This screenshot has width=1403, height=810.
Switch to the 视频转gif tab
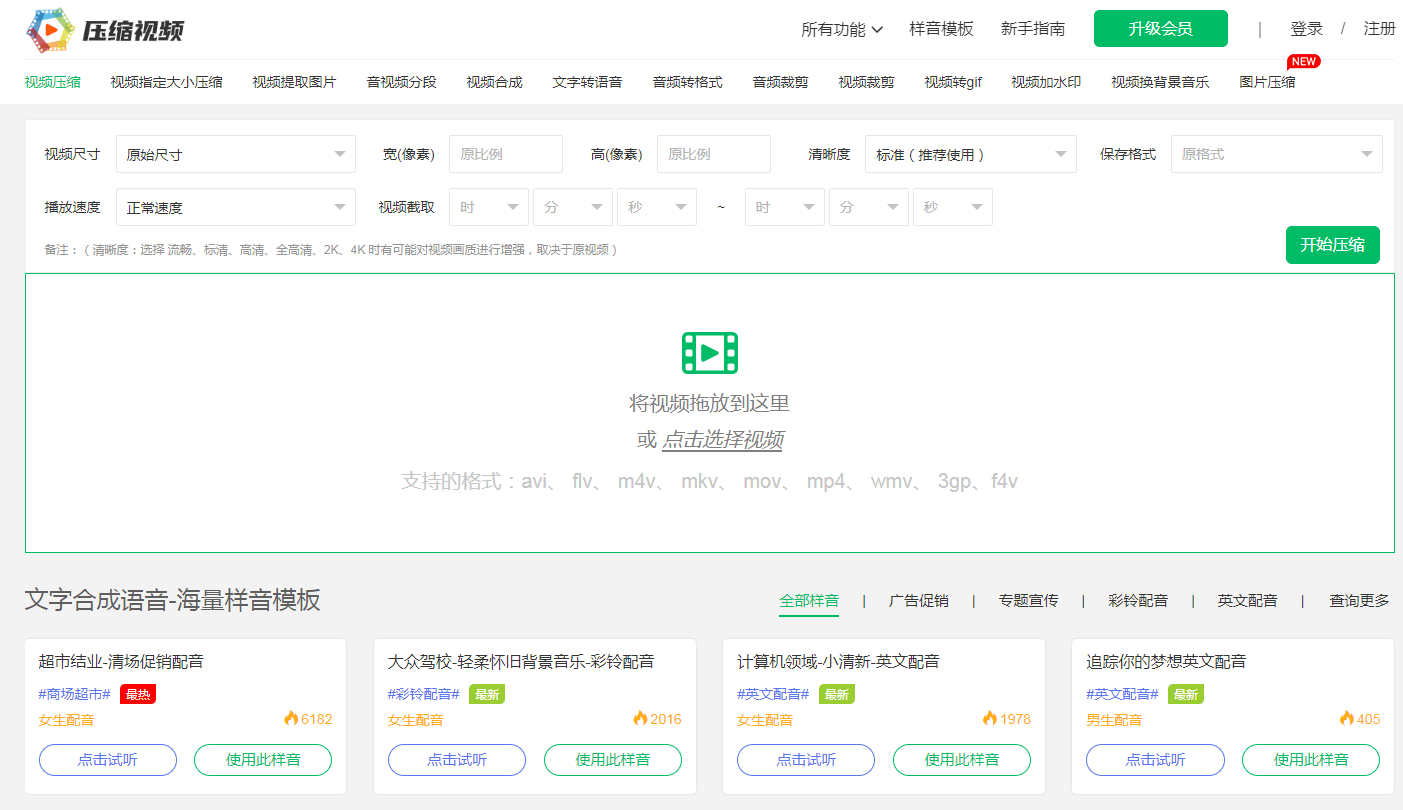[x=951, y=81]
